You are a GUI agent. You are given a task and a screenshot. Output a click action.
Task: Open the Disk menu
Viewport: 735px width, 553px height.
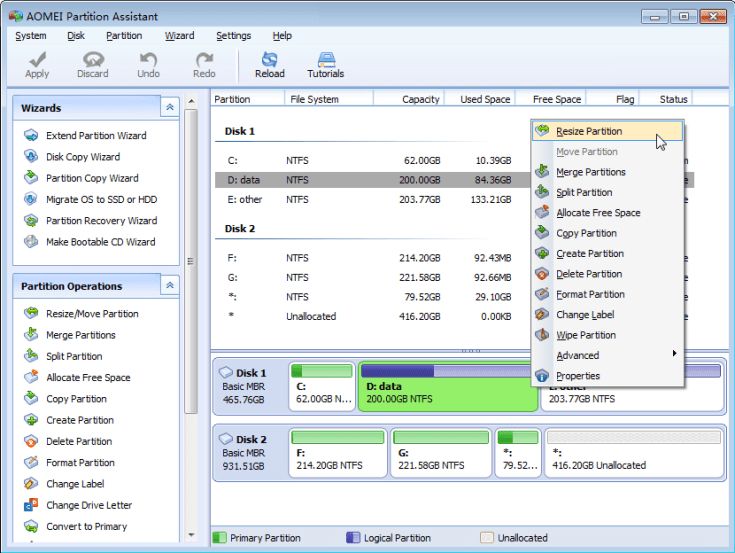75,36
